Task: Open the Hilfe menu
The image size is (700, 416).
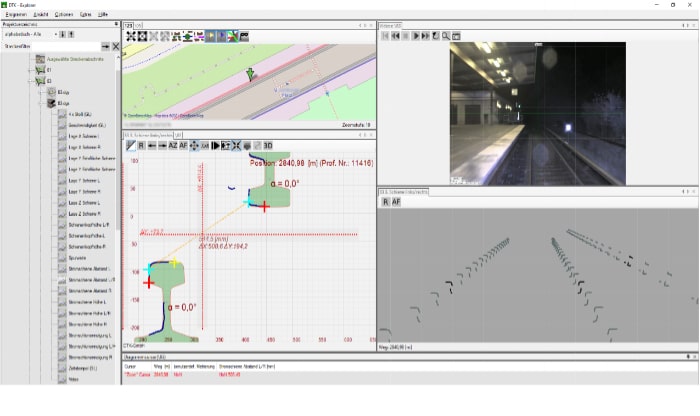Action: click(x=102, y=14)
